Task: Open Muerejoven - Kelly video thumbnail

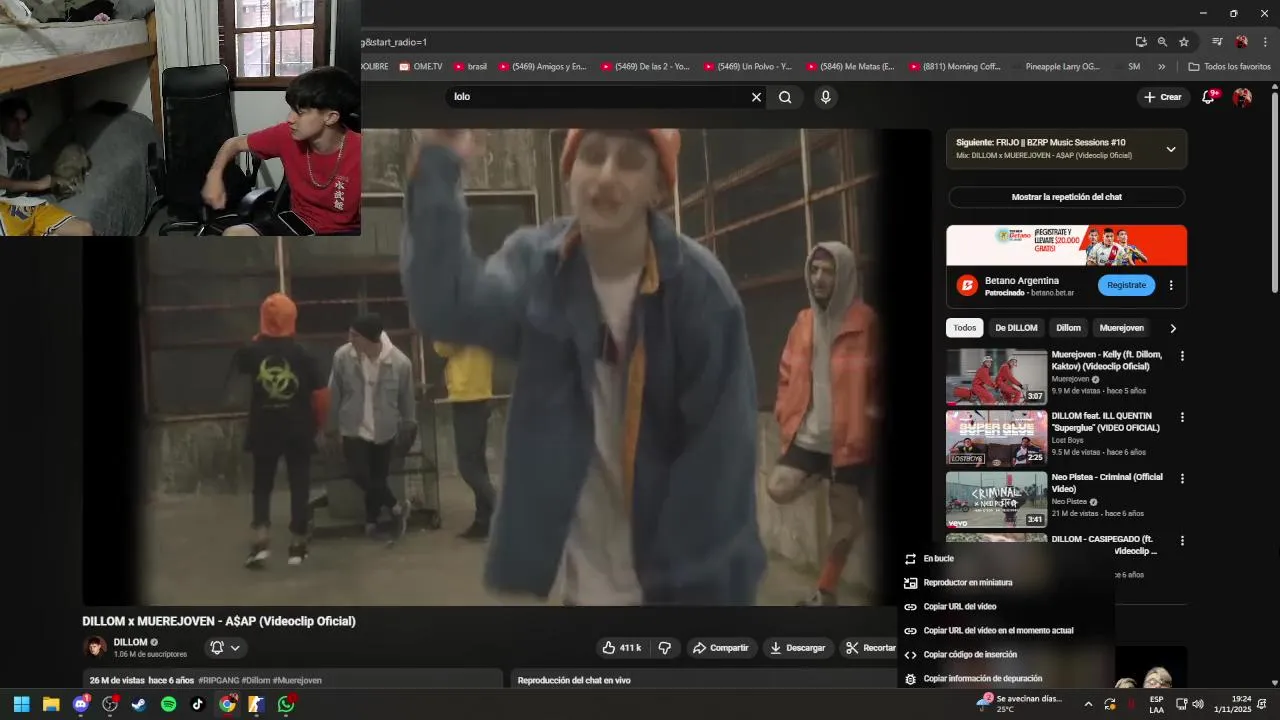Action: point(996,376)
